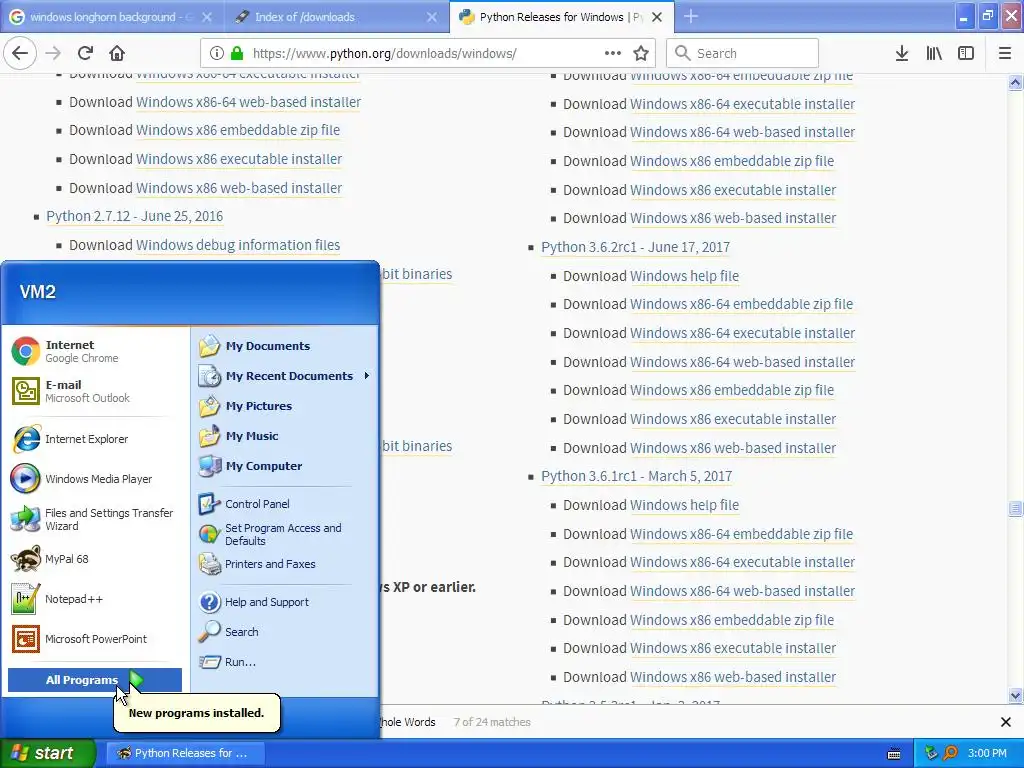Viewport: 1024px width, 768px height.
Task: Open on-screen keyboard tray icon
Action: pos(894,754)
